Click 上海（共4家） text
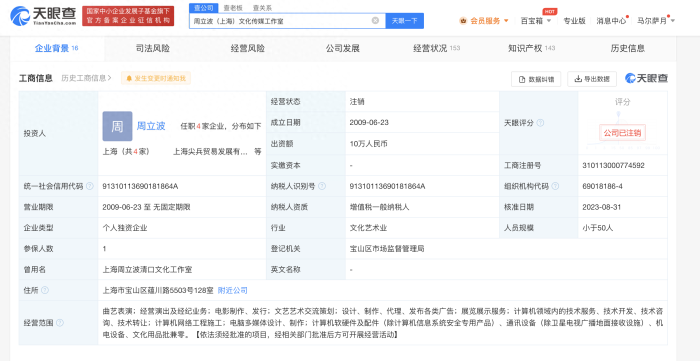Viewport: 700px width, 361px height. pos(126,152)
